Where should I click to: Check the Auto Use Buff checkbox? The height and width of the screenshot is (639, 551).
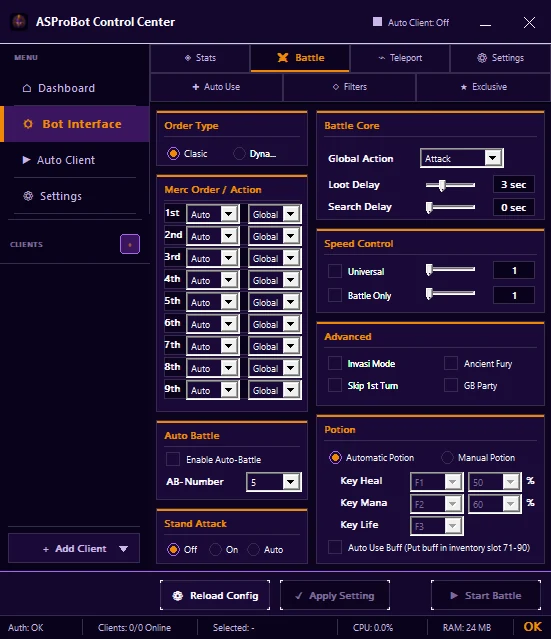(335, 547)
